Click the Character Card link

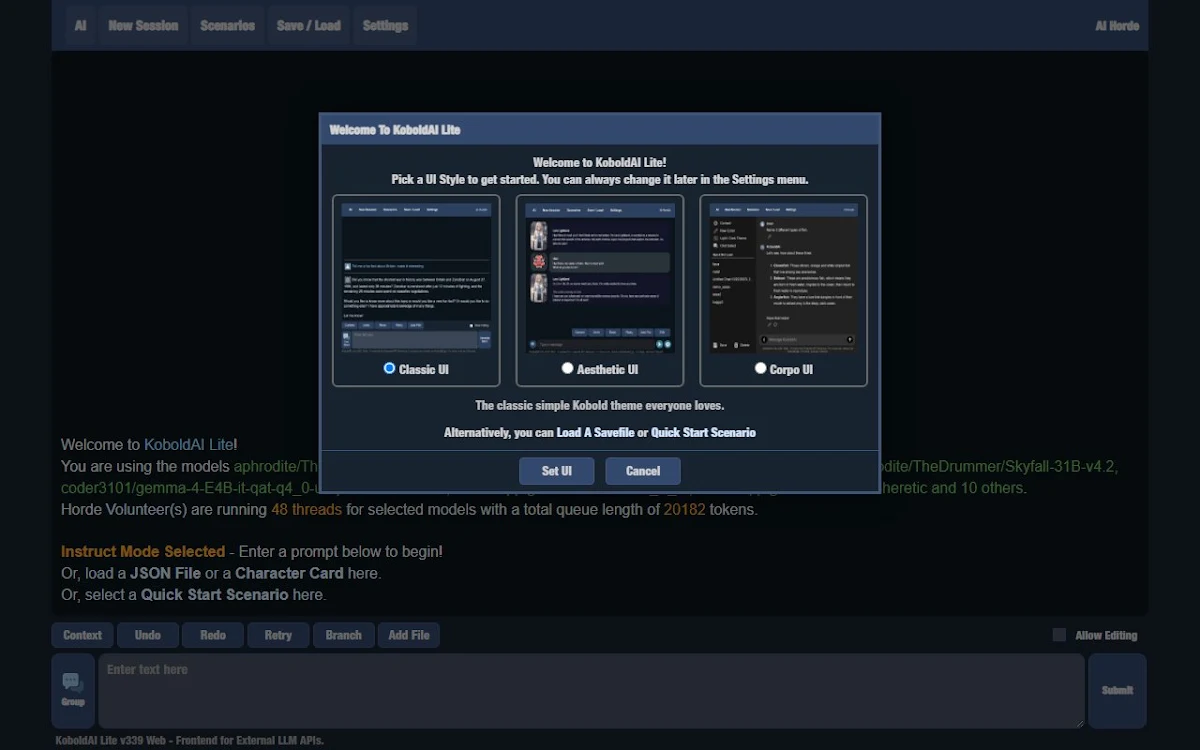[x=289, y=573]
